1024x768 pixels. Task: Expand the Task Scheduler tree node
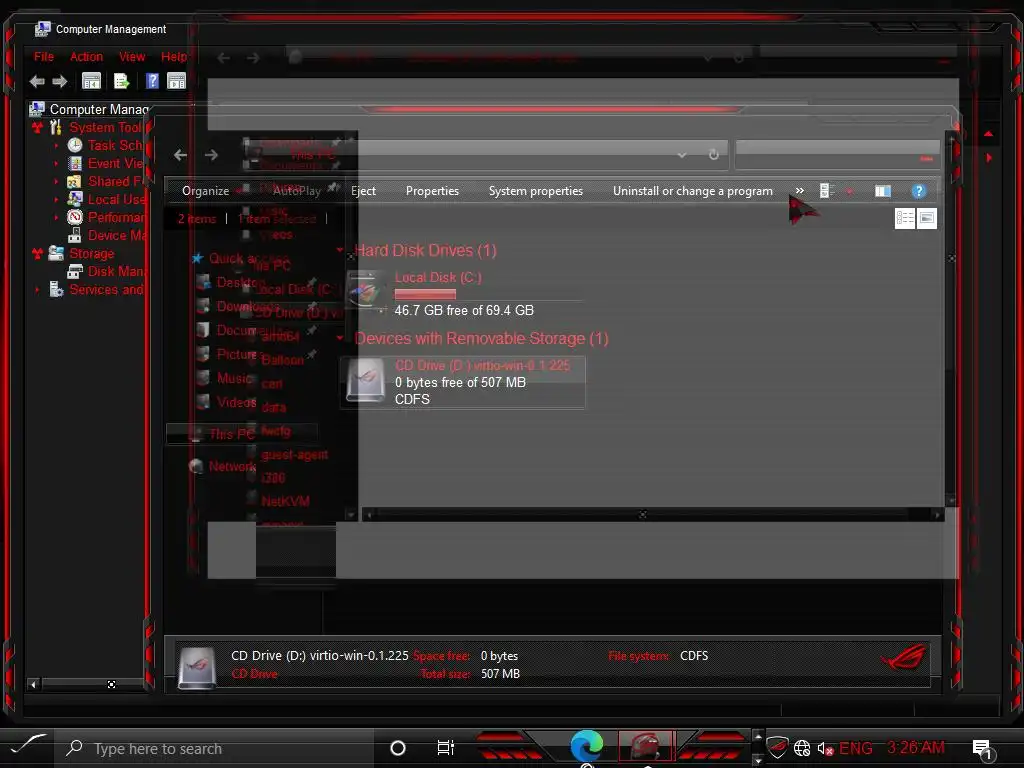56,146
